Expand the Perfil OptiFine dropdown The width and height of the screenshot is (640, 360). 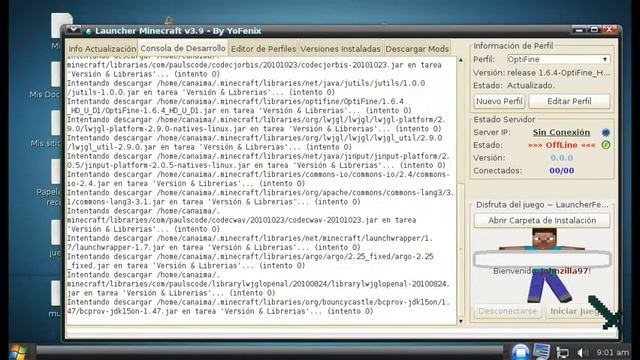click(558, 59)
